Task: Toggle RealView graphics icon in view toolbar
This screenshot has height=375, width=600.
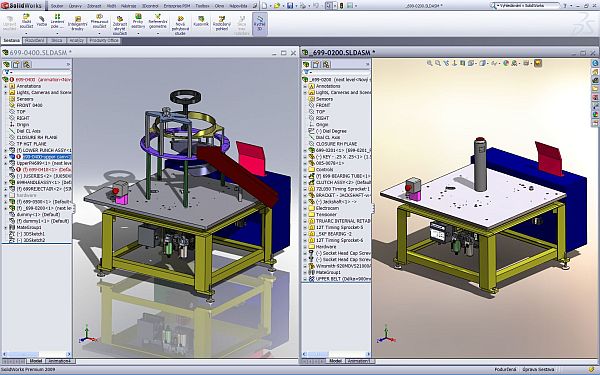Action: click(x=538, y=63)
